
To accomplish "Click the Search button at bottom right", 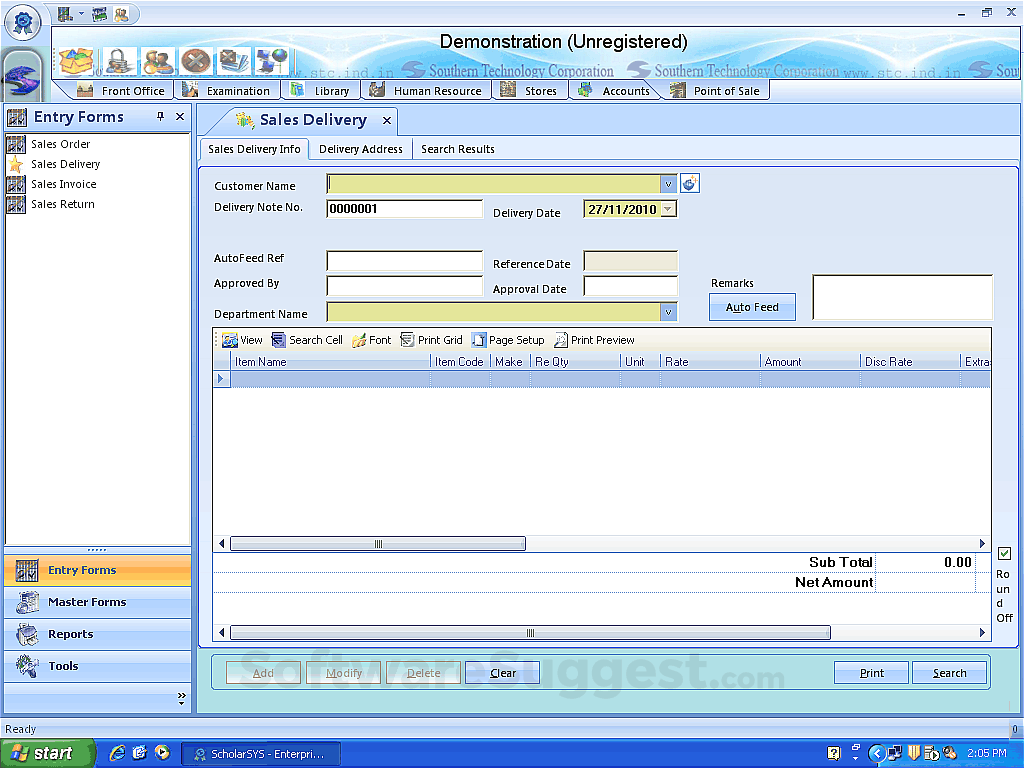I will click(949, 673).
